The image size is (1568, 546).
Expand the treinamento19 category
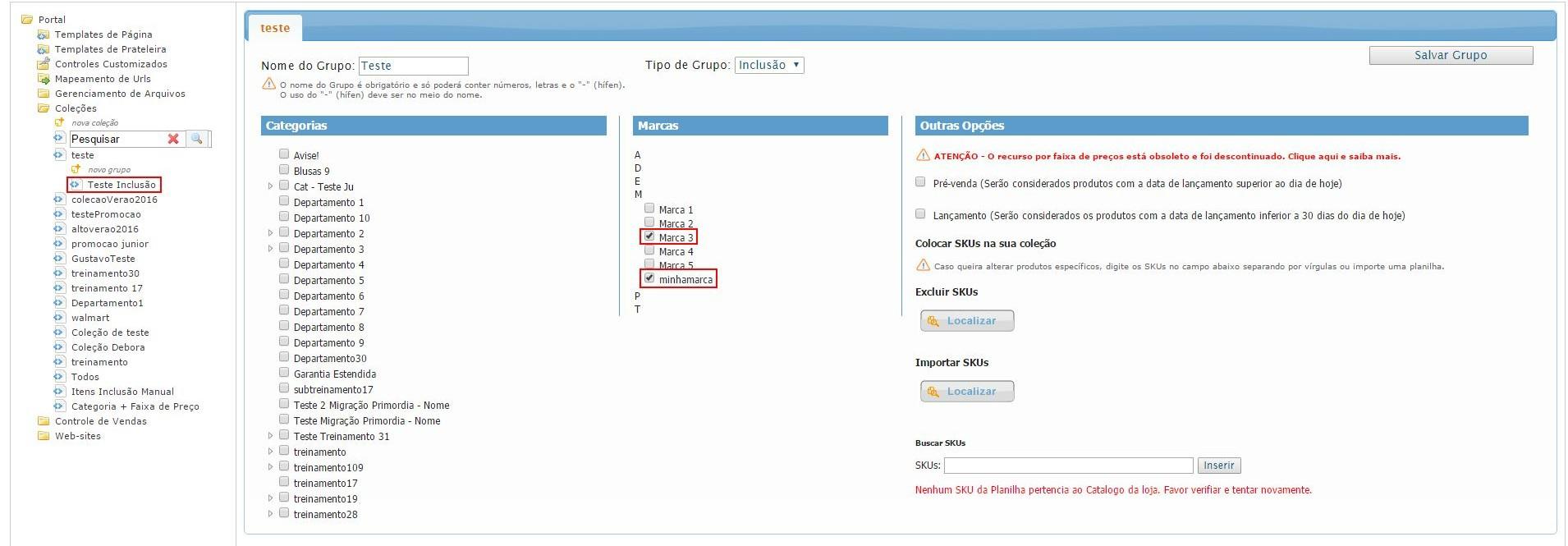270,498
